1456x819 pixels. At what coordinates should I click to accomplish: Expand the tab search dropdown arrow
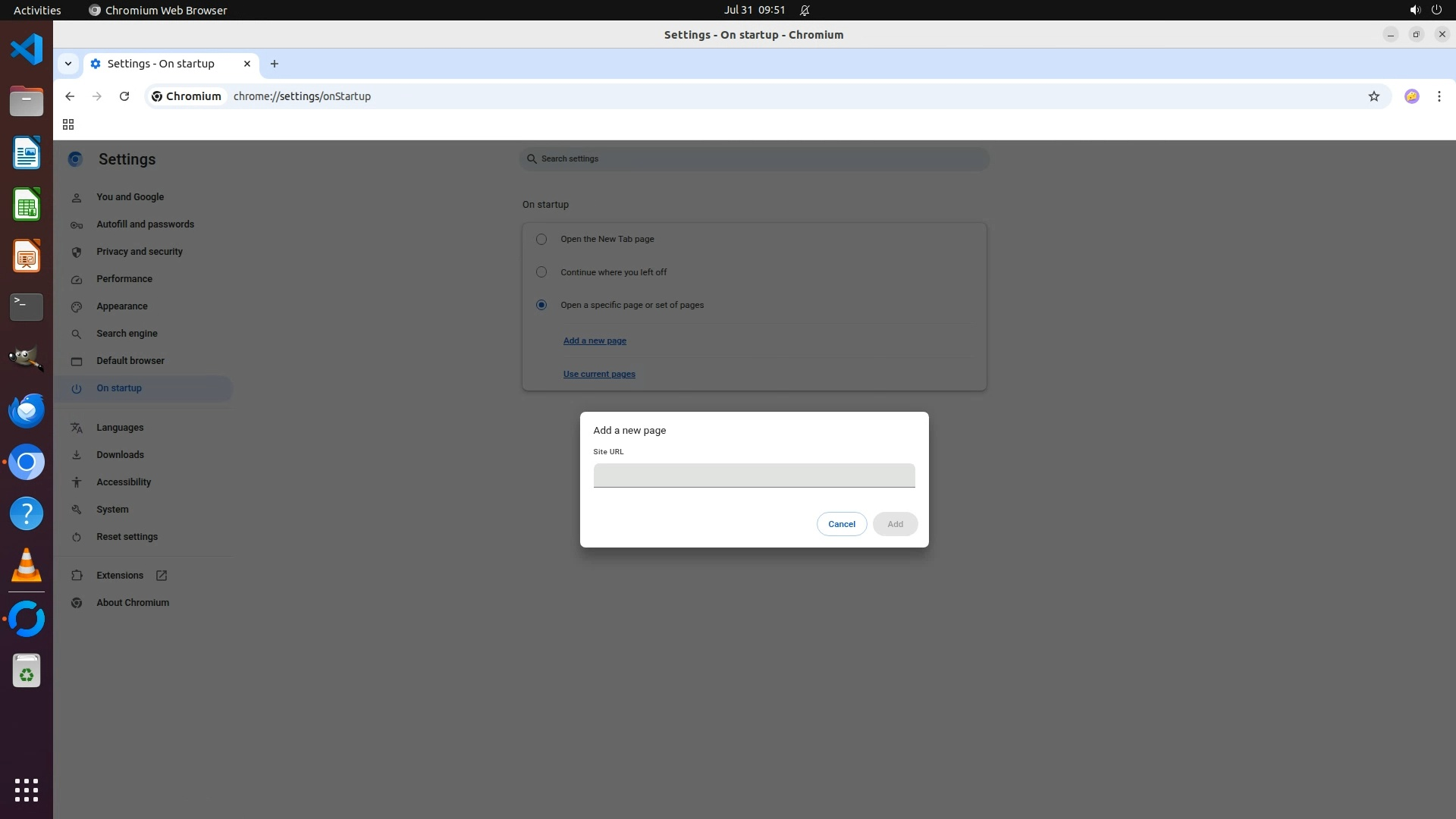tap(68, 64)
